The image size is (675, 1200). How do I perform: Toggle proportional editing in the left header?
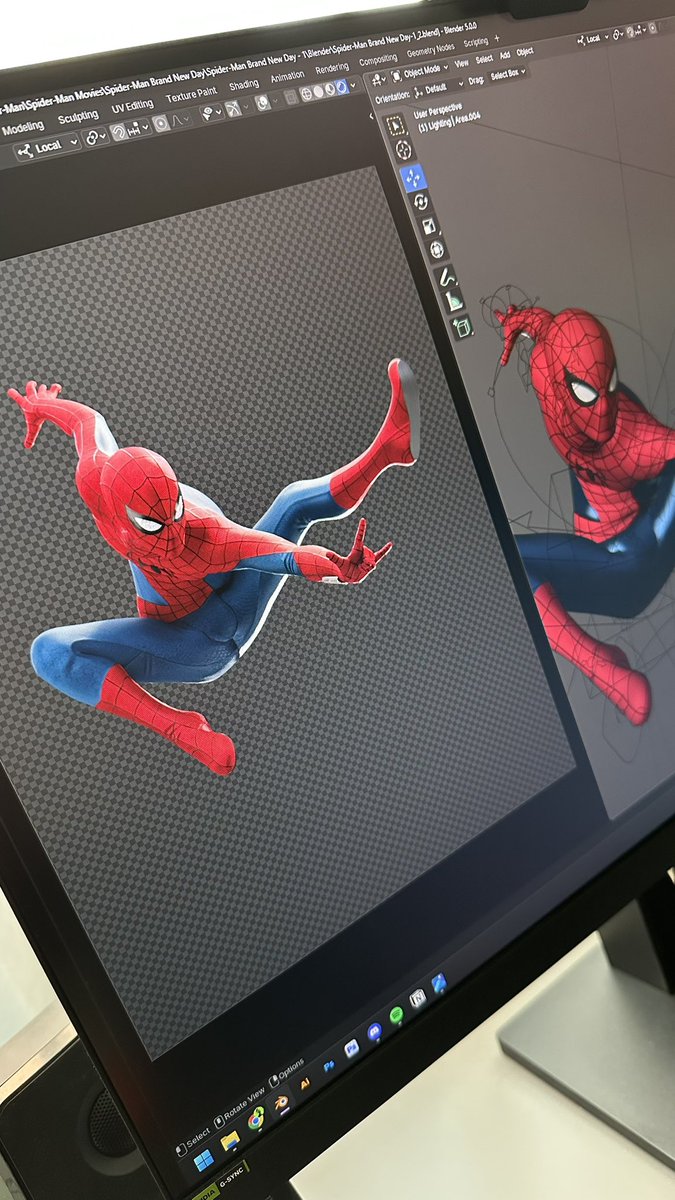click(x=160, y=124)
